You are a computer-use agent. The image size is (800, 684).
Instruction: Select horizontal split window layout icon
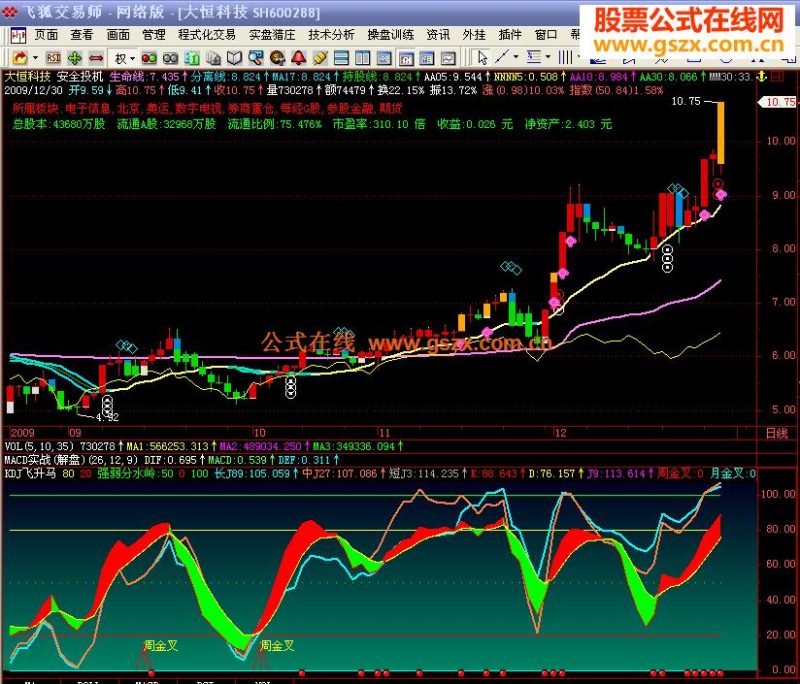tap(341, 58)
